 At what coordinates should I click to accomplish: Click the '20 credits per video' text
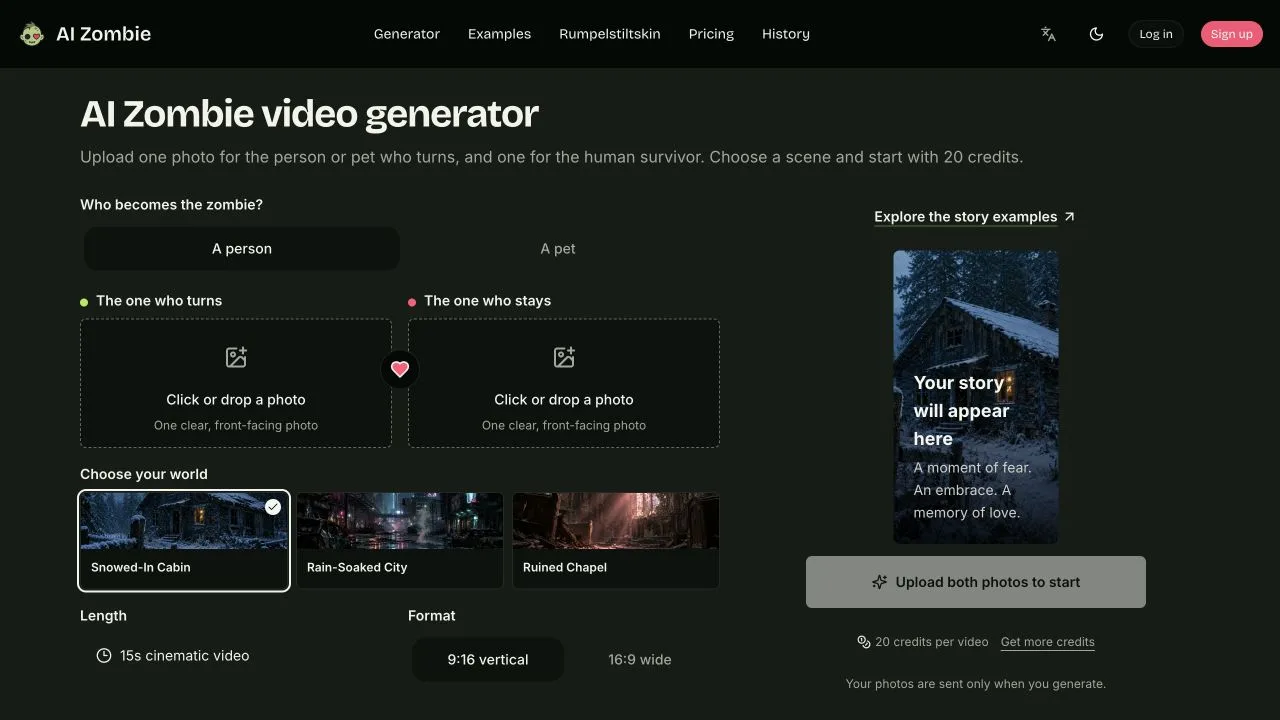932,642
